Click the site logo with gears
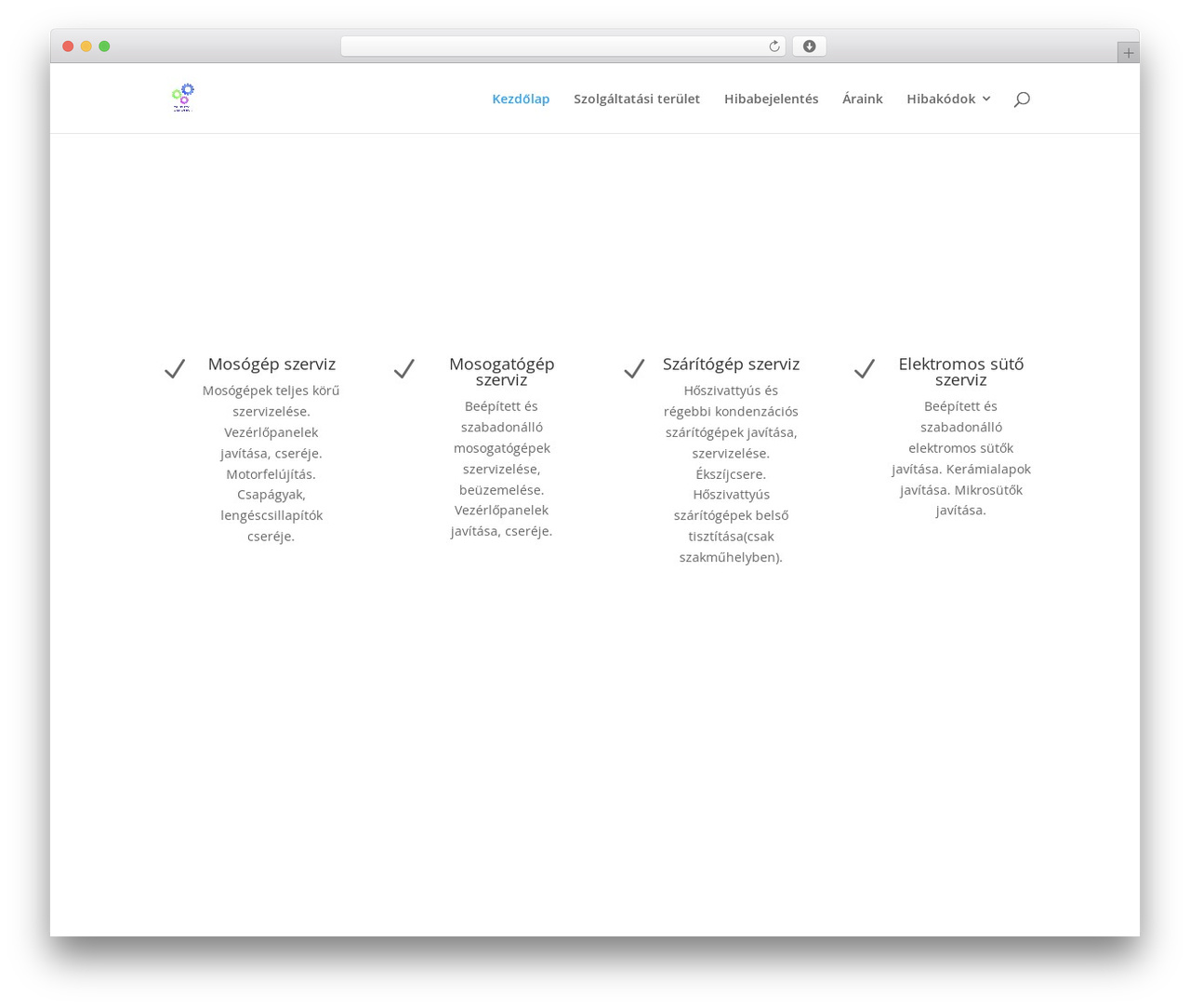 [183, 98]
